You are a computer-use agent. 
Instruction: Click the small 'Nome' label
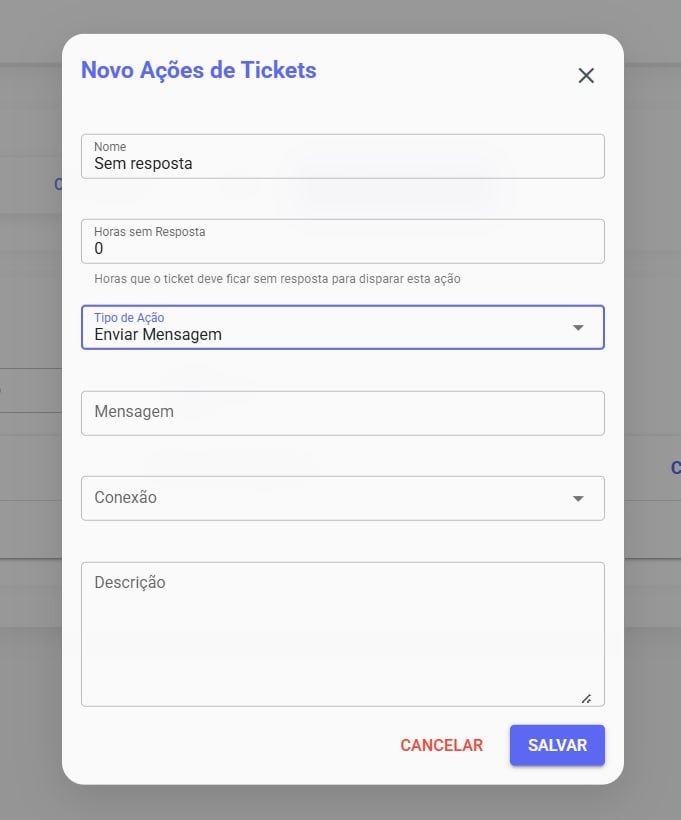pos(110,147)
